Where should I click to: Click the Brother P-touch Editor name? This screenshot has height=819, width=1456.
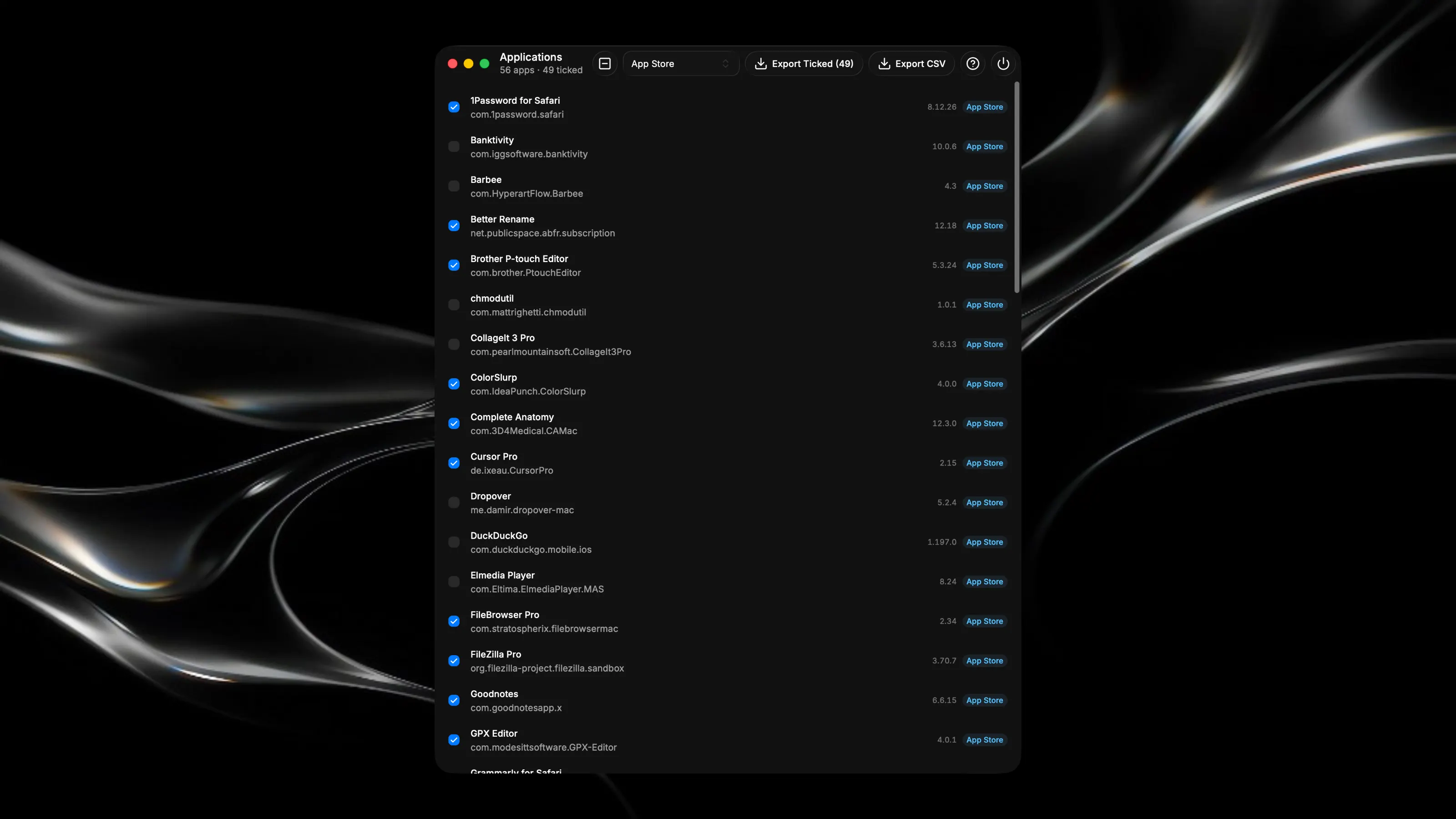pyautogui.click(x=519, y=258)
